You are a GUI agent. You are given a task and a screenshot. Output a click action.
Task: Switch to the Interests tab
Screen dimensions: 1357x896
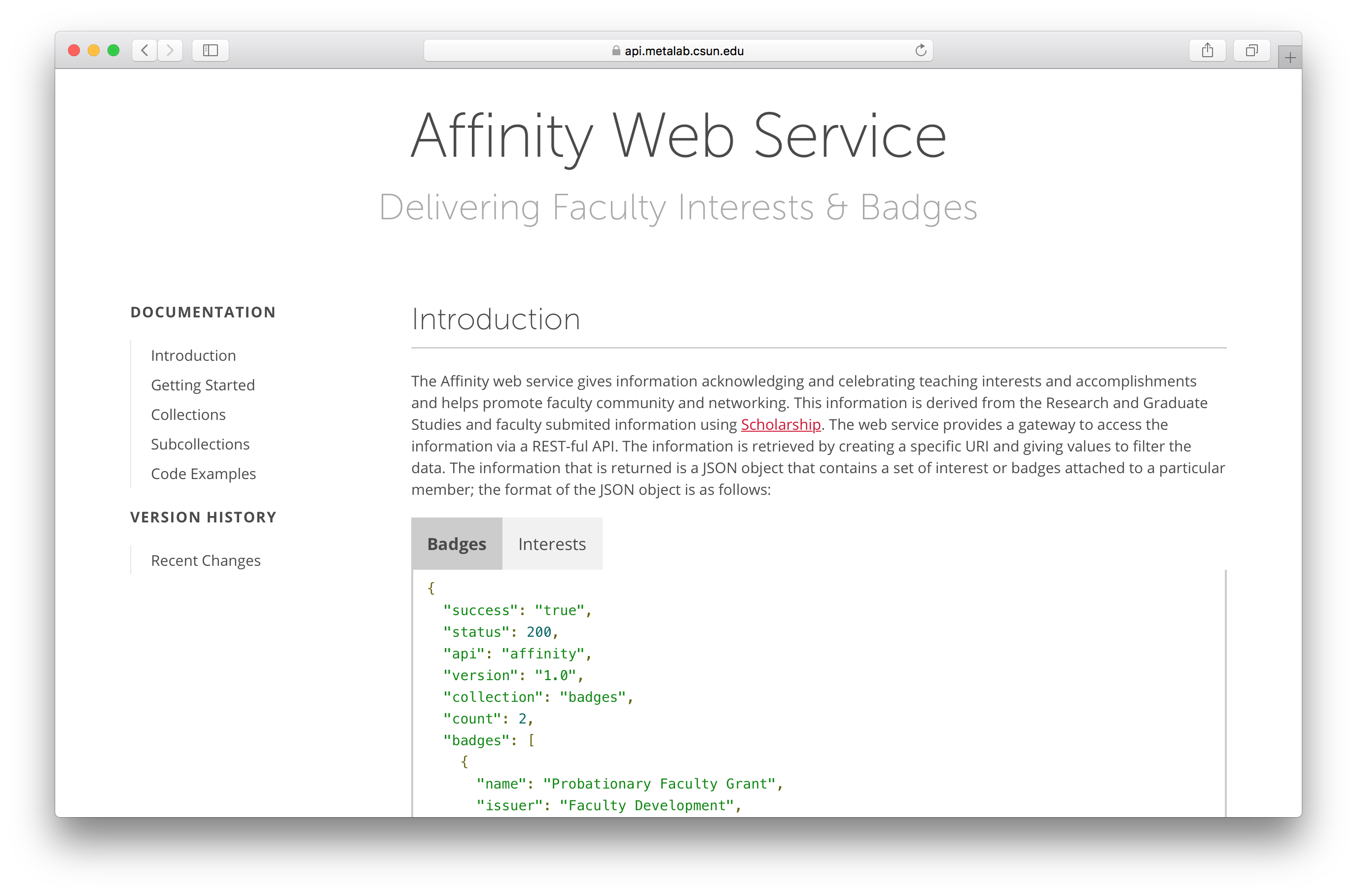point(552,544)
